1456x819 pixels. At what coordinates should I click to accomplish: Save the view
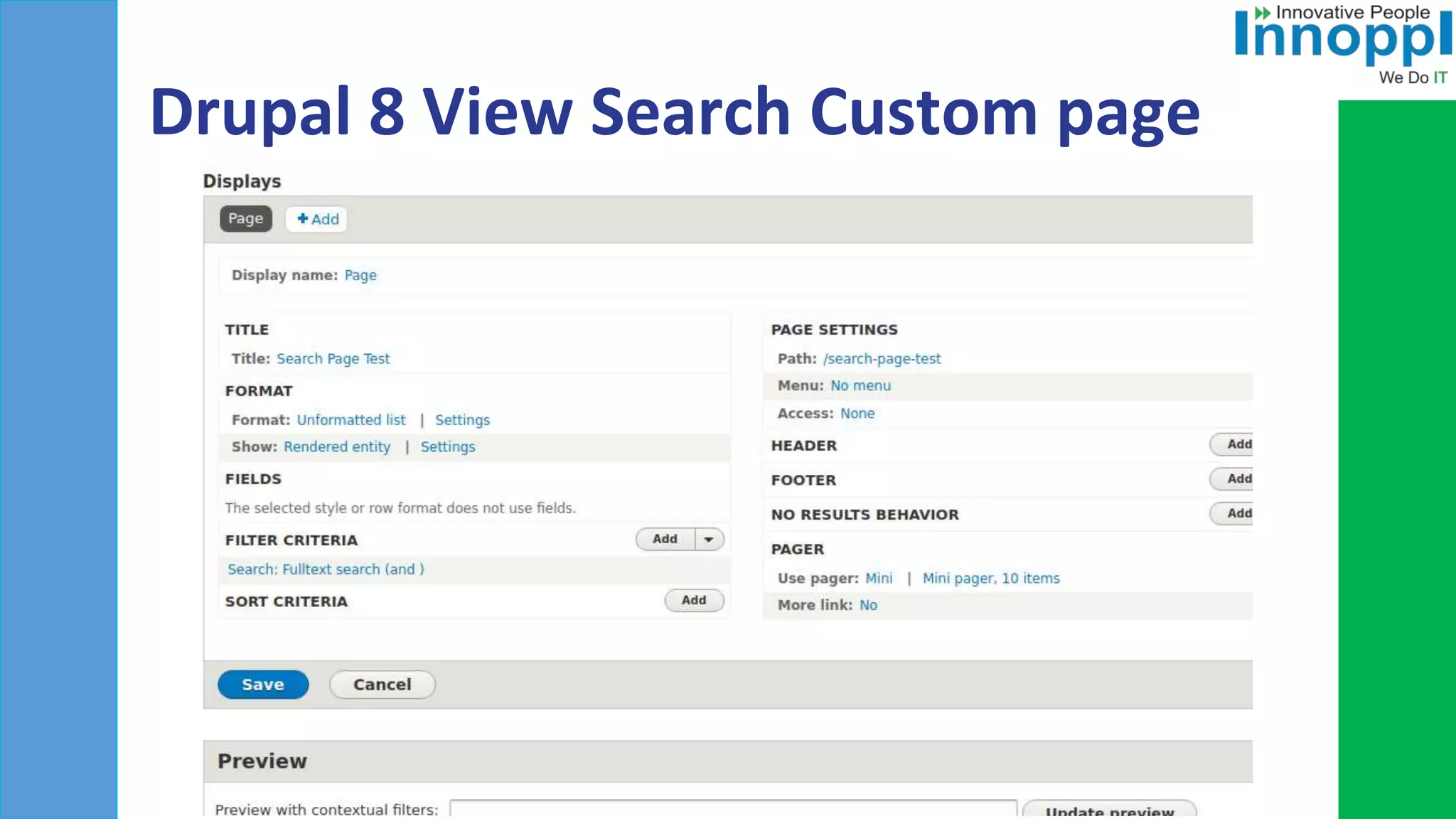[263, 685]
